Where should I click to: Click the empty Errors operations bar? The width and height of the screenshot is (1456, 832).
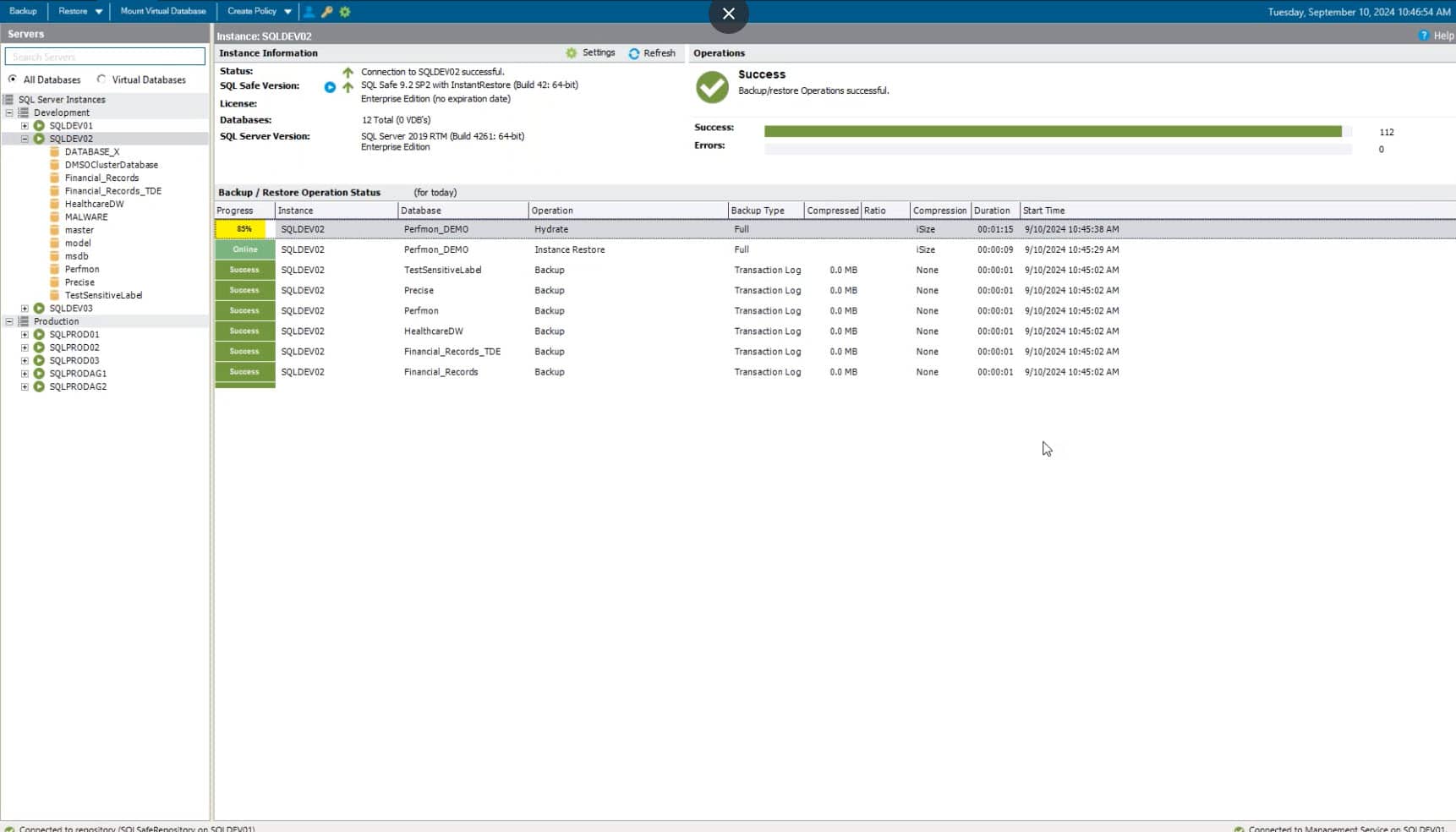click(x=1058, y=150)
